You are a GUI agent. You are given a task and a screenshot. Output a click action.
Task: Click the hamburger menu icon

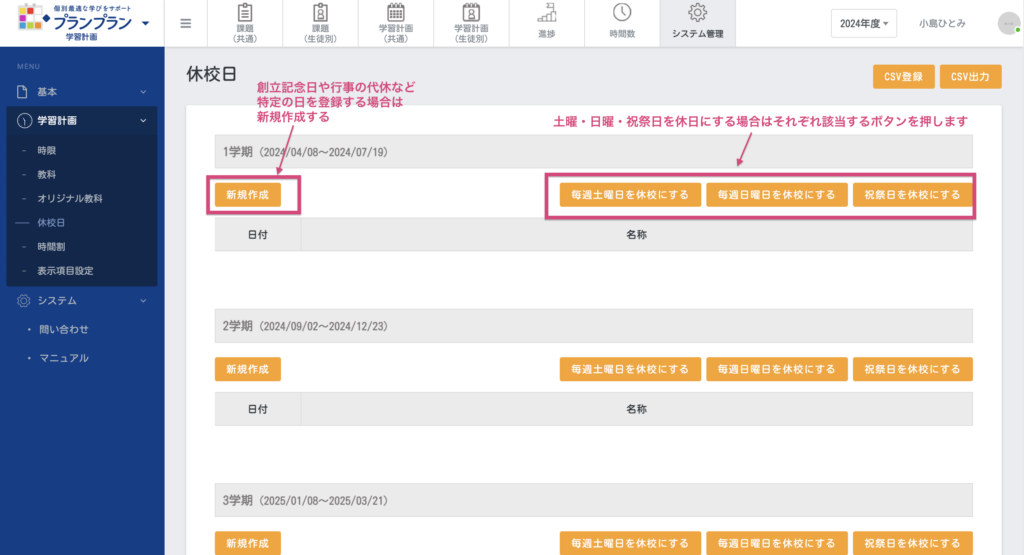pos(185,24)
